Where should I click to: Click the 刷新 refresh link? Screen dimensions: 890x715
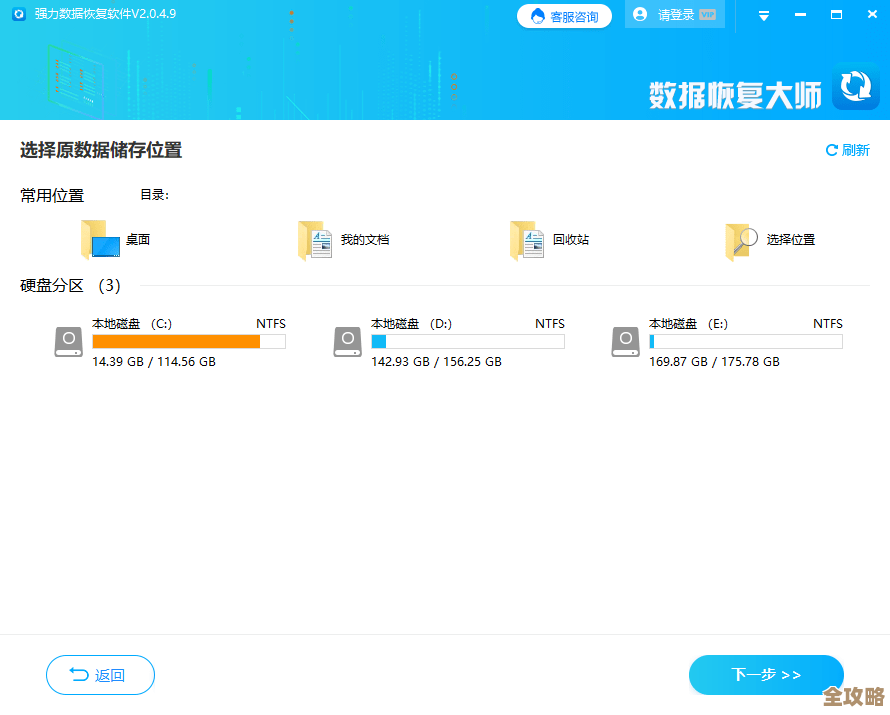click(847, 149)
